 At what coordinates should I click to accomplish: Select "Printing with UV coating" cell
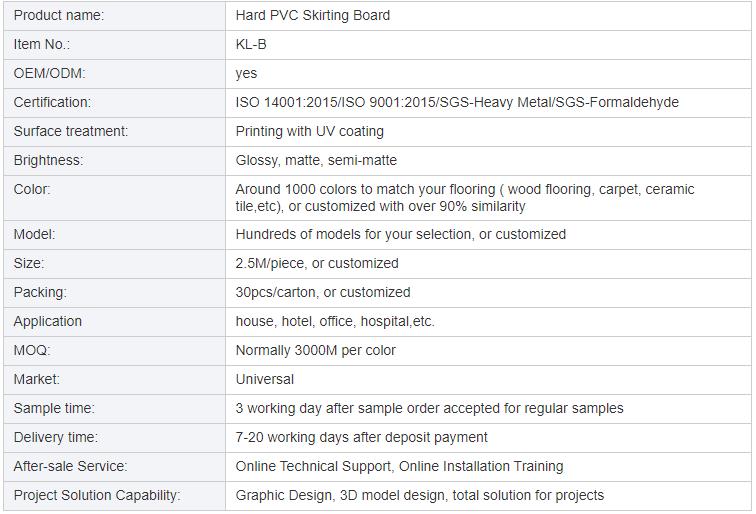point(309,132)
